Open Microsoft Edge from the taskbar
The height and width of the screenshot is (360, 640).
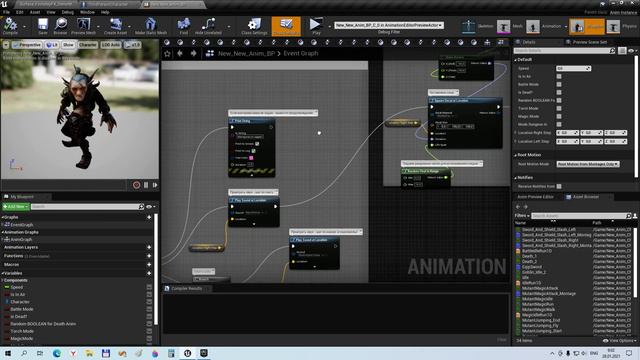(57, 353)
